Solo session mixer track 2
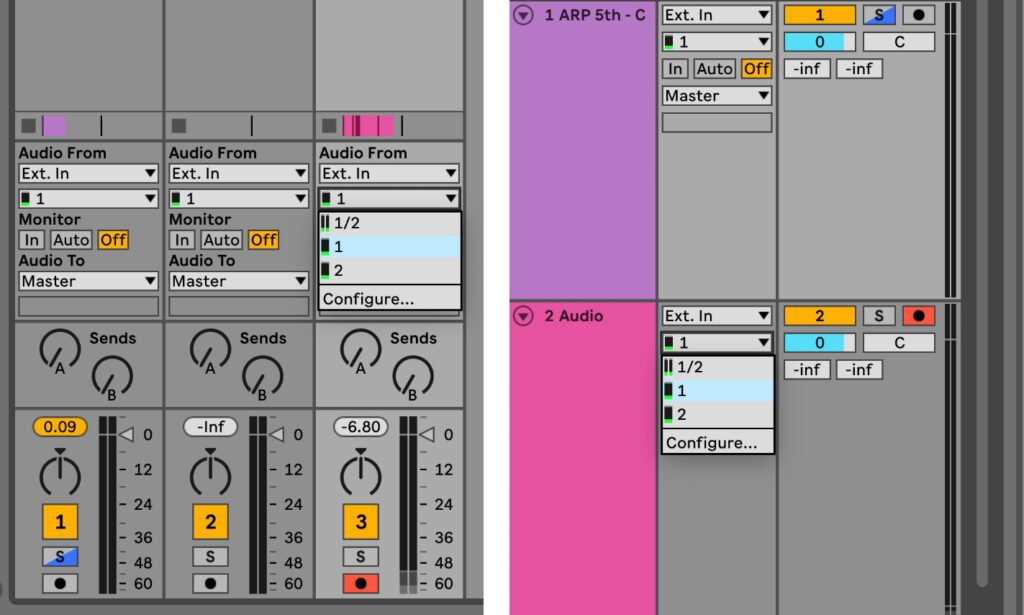Image resolution: width=1024 pixels, height=615 pixels. [x=210, y=556]
